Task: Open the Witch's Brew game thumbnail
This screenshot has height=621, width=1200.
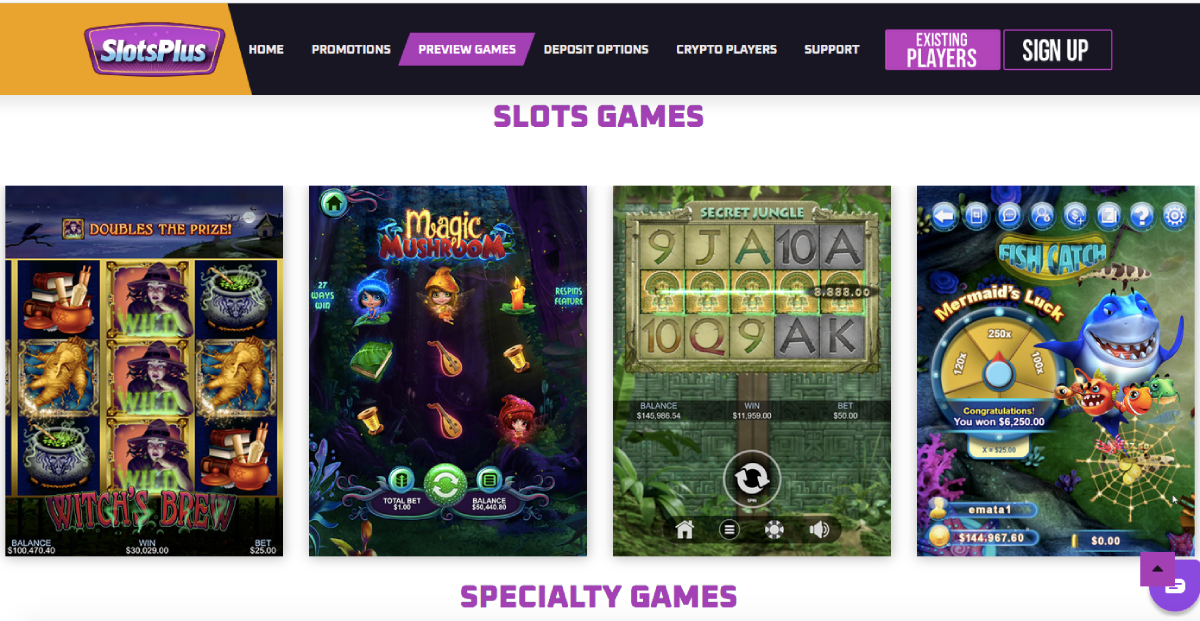Action: point(144,371)
